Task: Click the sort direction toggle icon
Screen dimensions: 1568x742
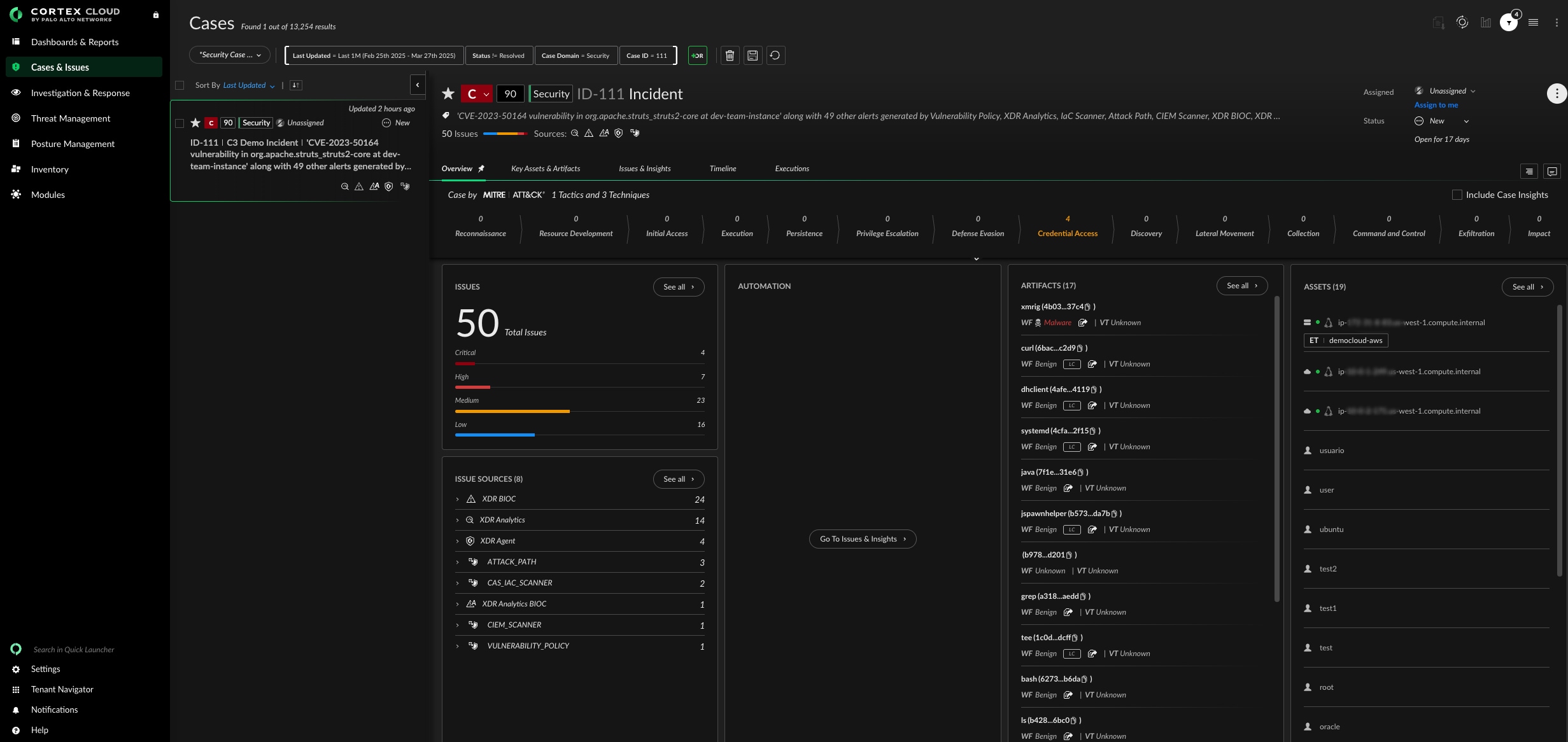Action: pos(296,85)
